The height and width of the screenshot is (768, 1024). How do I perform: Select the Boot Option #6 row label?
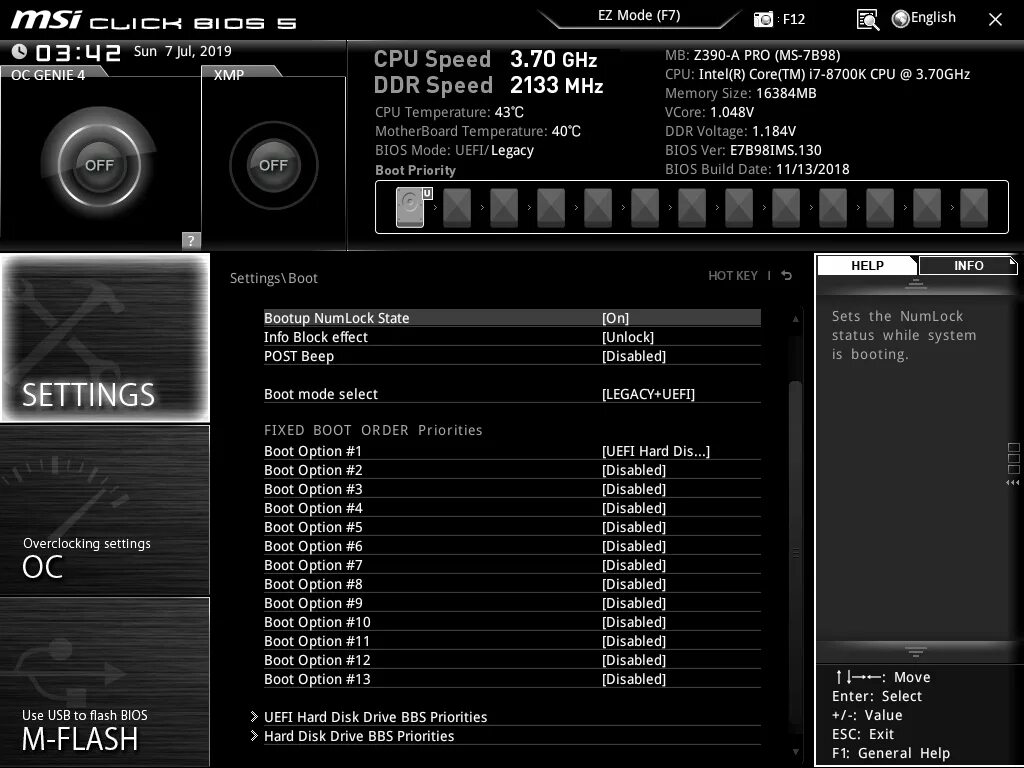(313, 546)
